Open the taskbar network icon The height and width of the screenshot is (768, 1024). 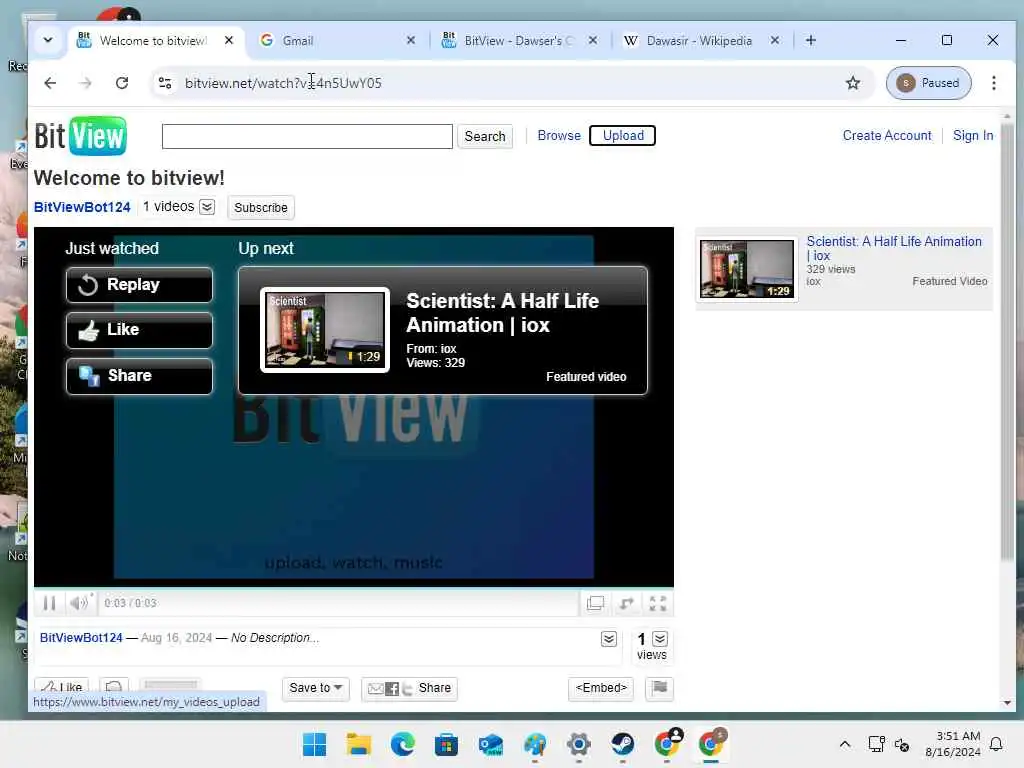pos(876,744)
